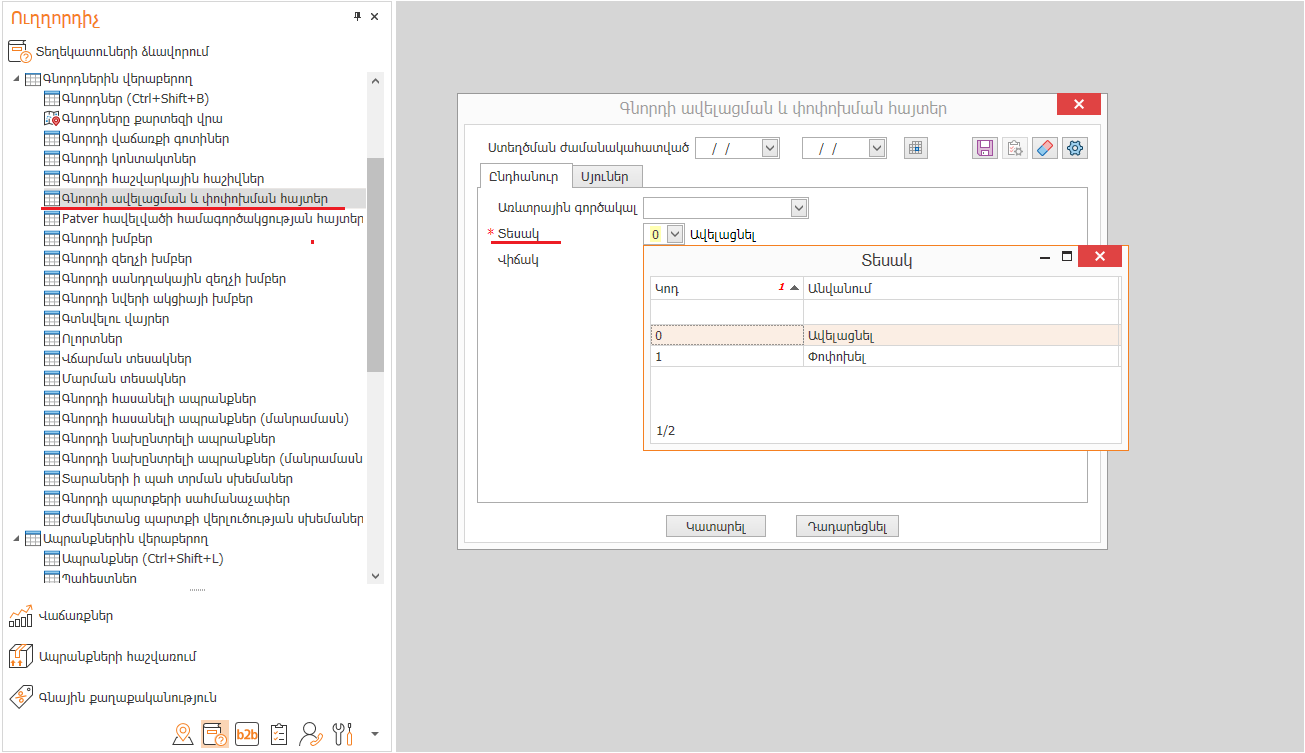1305x753 pixels.
Task: Open the Տեսակ code dropdown arrow
Action: (675, 234)
